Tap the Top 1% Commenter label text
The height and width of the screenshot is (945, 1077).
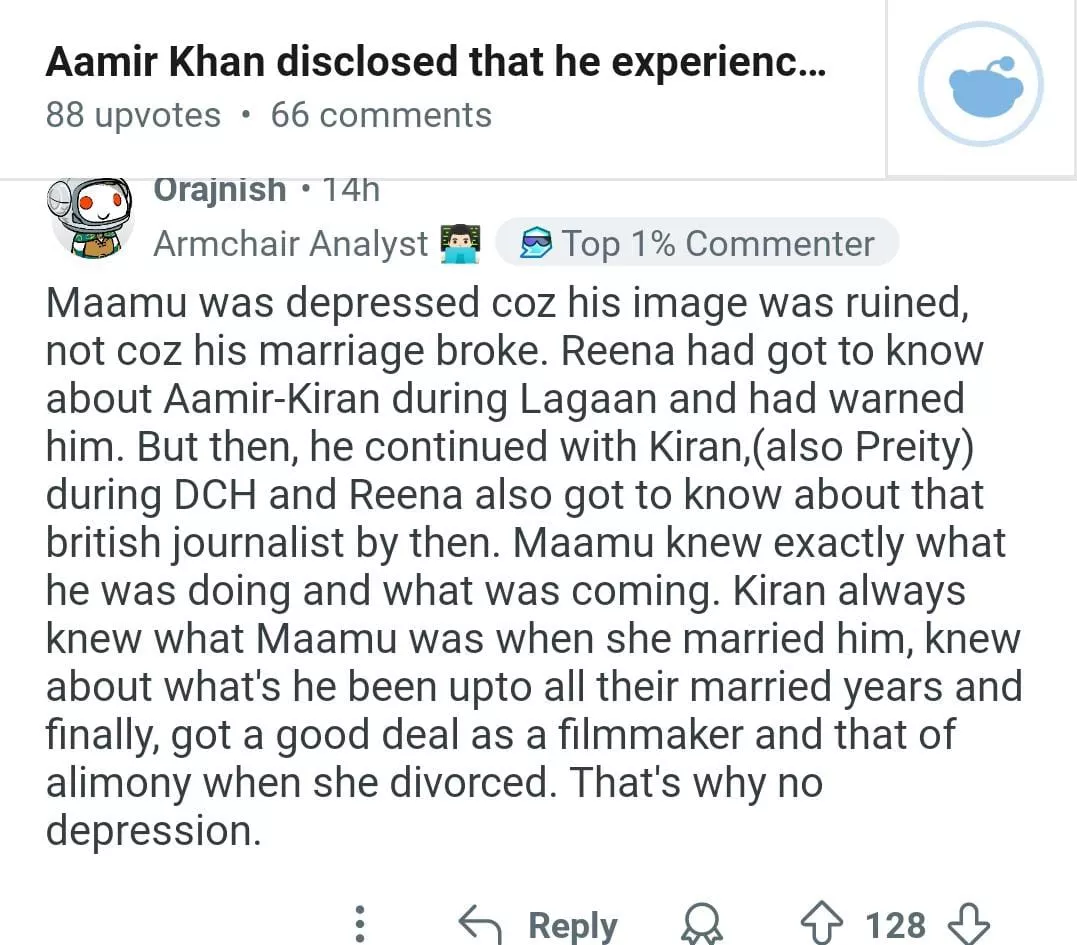click(x=717, y=243)
